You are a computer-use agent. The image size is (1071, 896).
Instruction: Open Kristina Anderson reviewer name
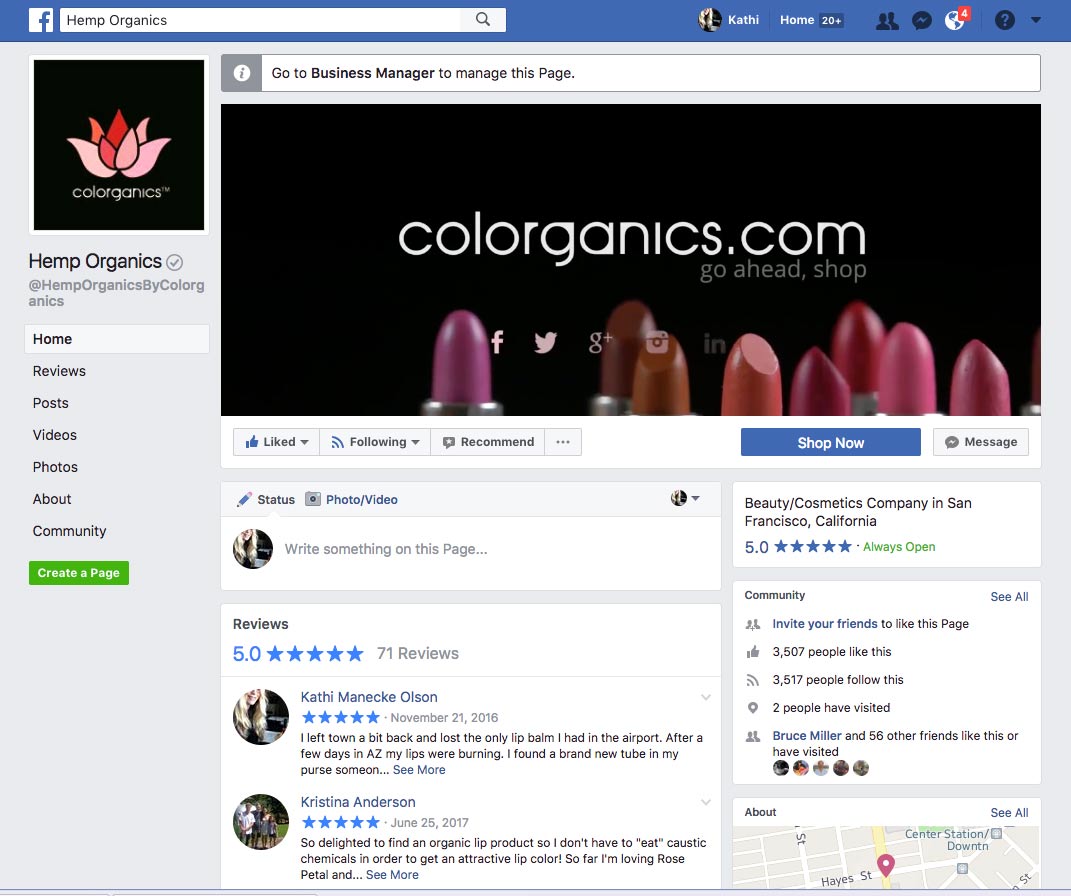(x=358, y=802)
